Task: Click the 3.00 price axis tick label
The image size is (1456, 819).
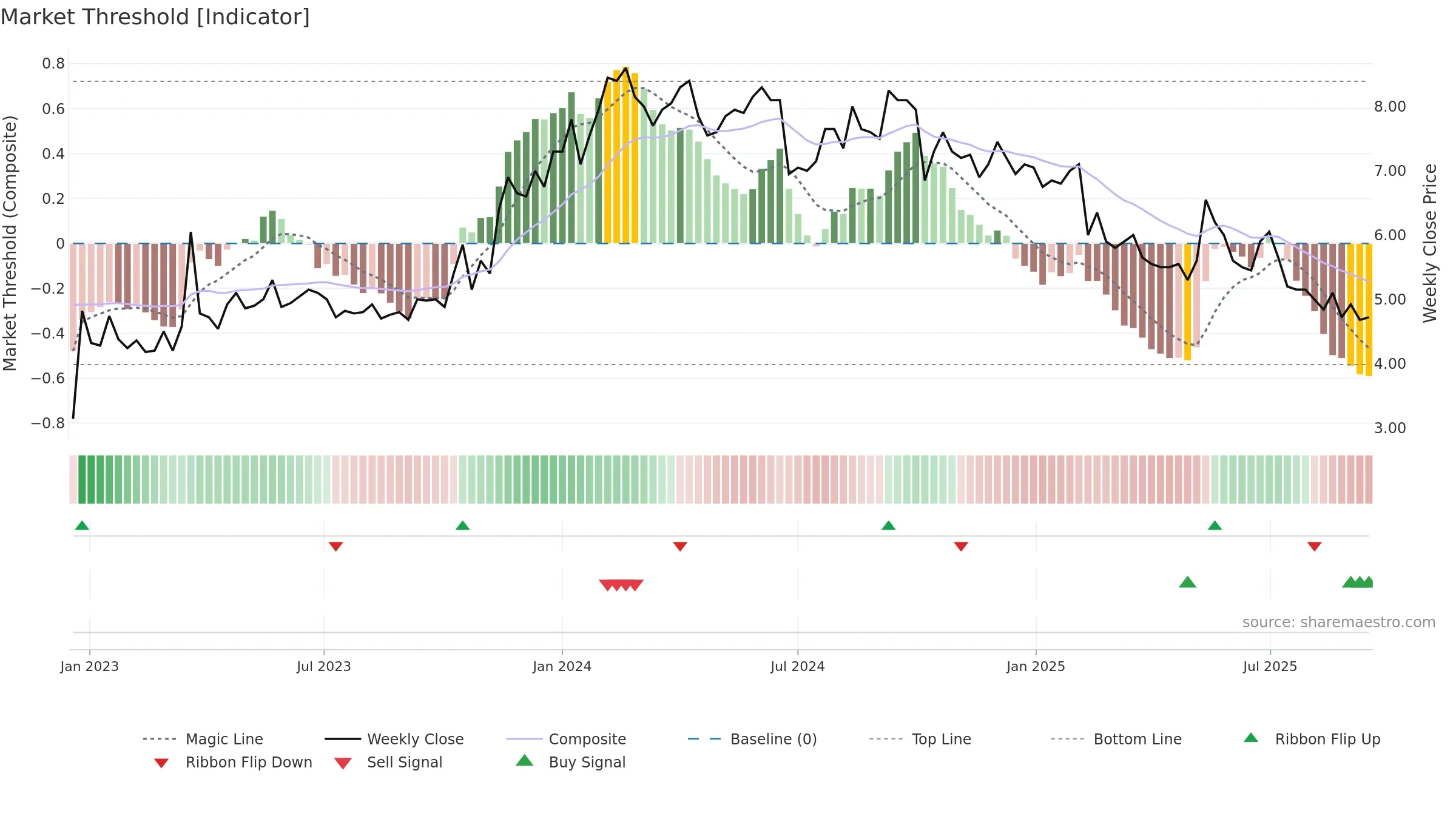Action: click(x=1390, y=428)
